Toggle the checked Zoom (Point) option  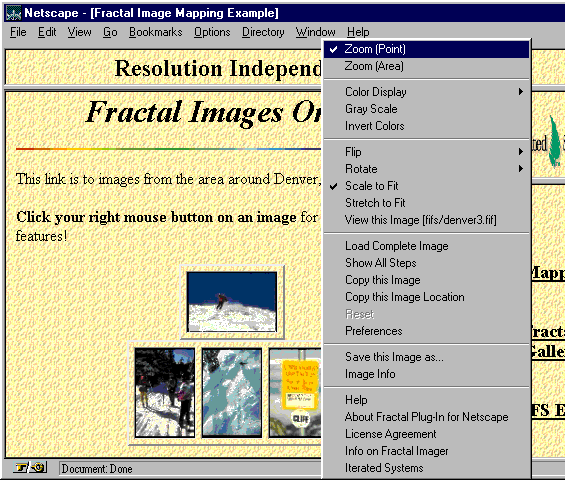pos(427,49)
